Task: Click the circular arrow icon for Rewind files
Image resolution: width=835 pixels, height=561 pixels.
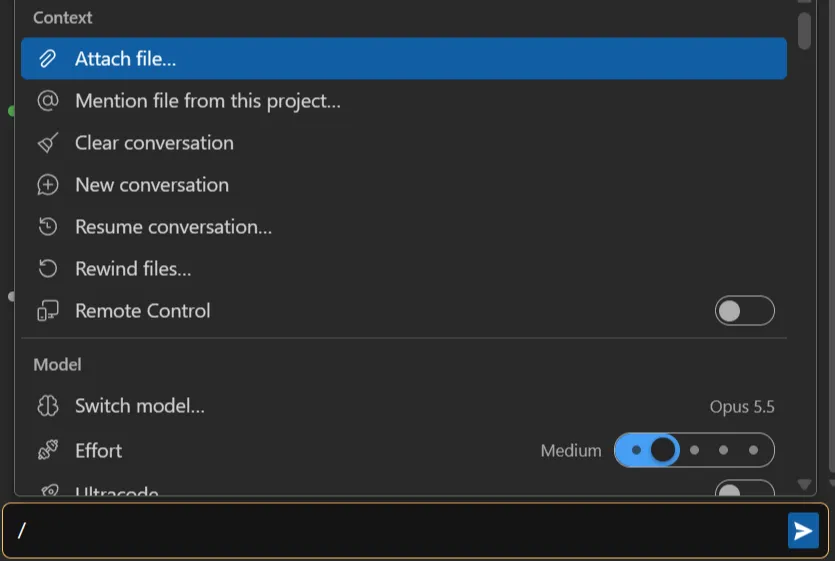Action: click(x=47, y=269)
